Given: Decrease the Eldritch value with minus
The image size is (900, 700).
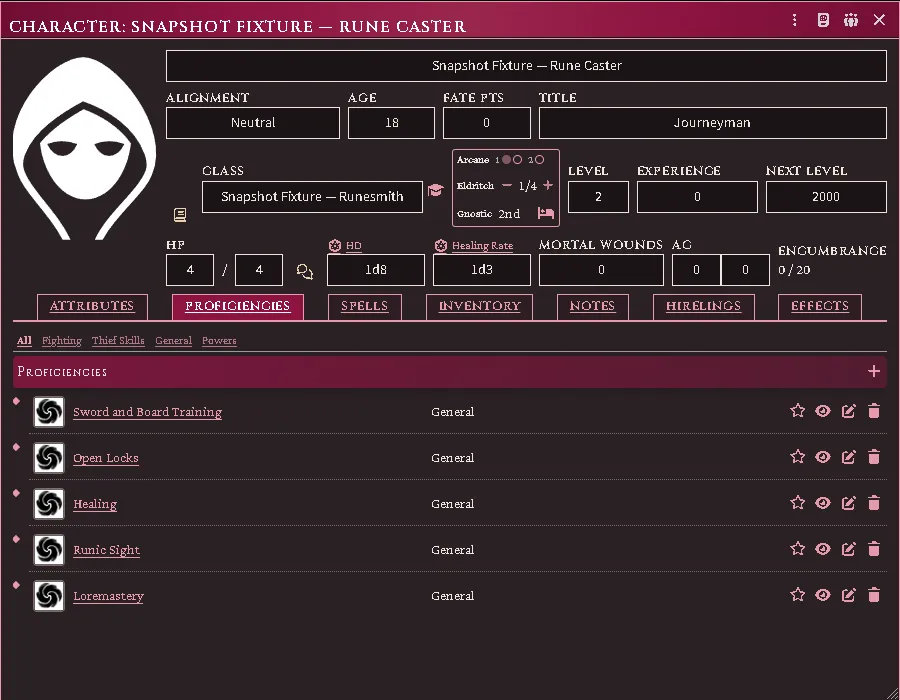Looking at the screenshot, I should 506,185.
